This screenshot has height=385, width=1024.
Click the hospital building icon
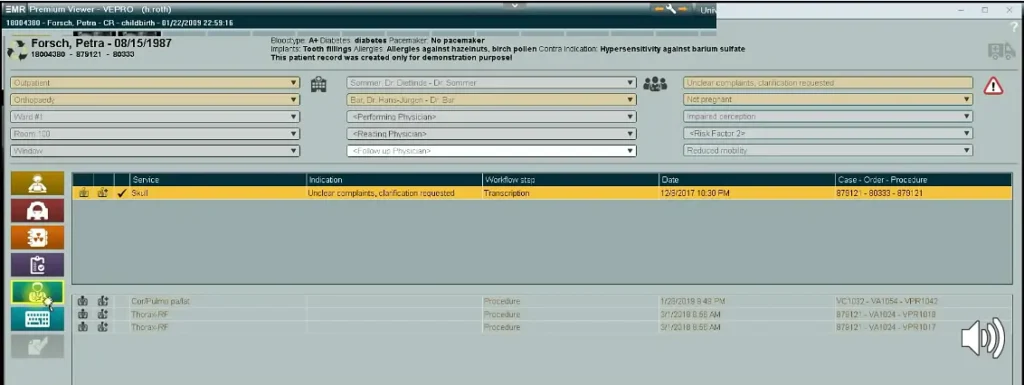[319, 84]
